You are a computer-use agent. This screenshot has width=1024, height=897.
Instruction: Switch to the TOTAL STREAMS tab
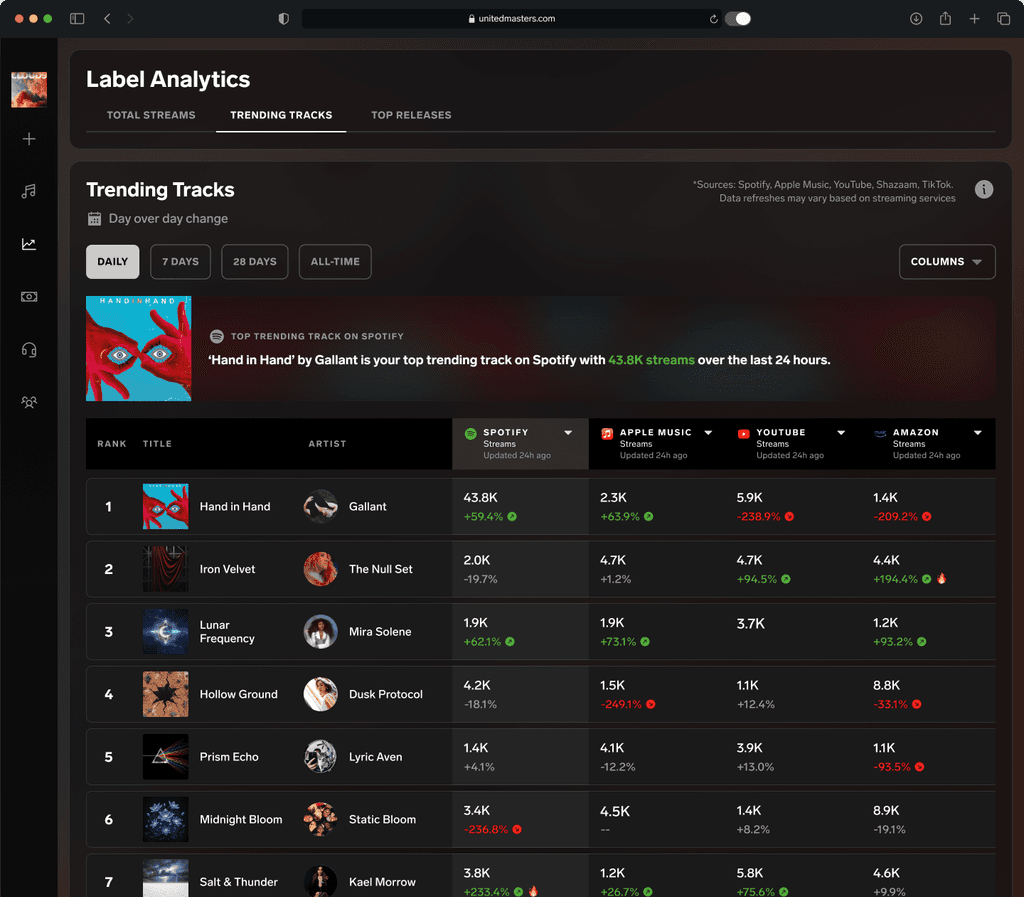point(151,115)
